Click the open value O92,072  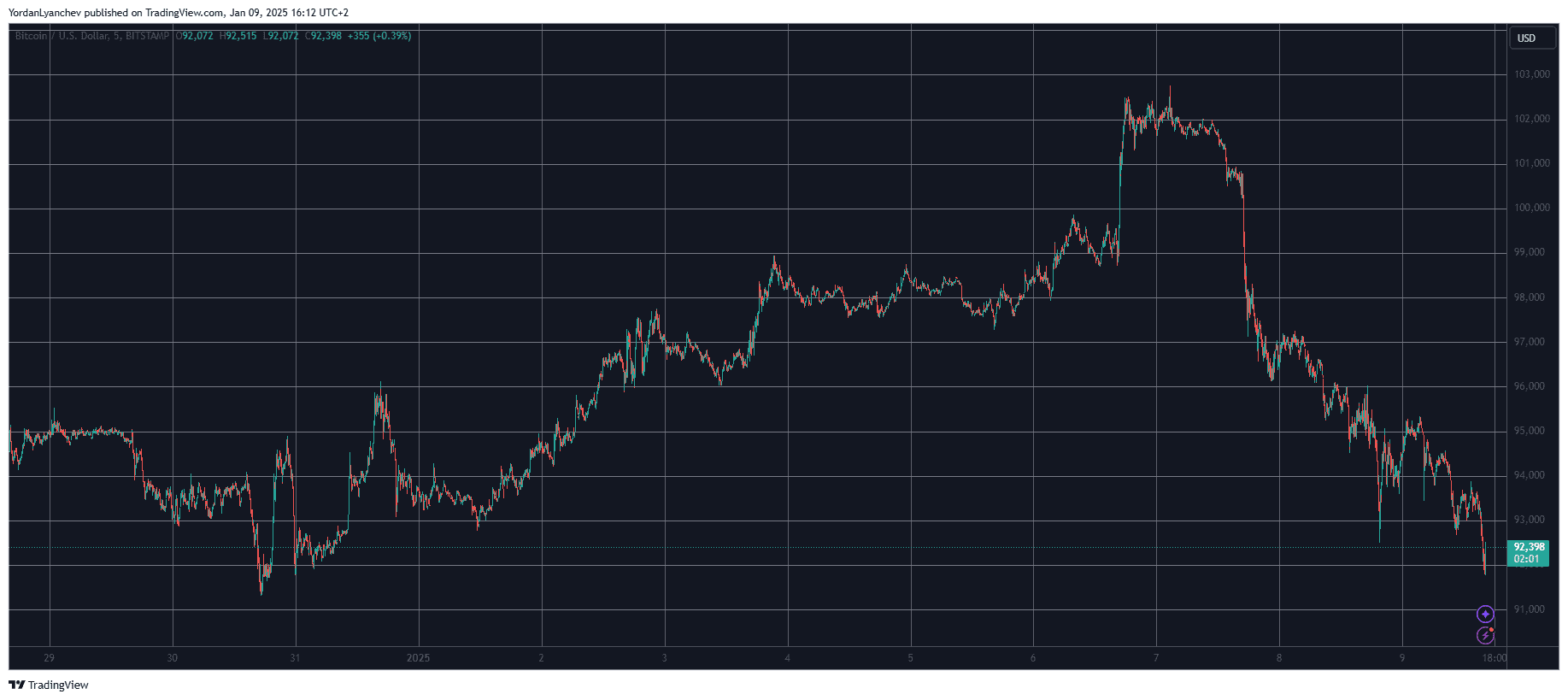[x=195, y=36]
